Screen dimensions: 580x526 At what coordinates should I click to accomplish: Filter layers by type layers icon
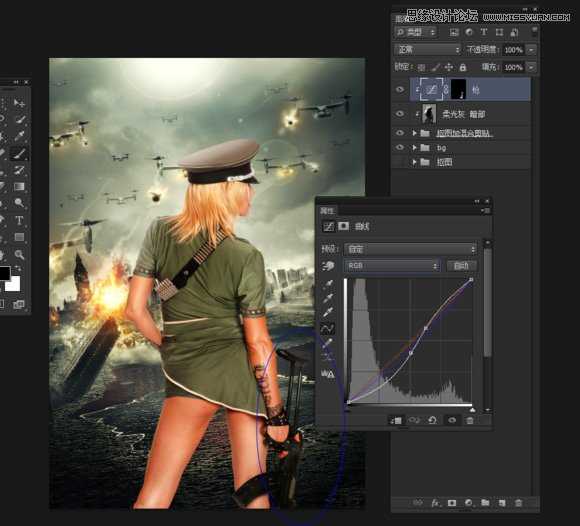pyautogui.click(x=484, y=33)
